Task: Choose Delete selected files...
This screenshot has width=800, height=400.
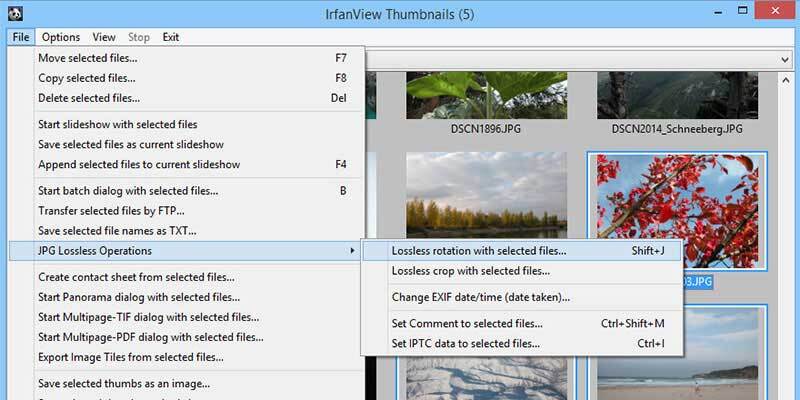Action: [x=187, y=98]
